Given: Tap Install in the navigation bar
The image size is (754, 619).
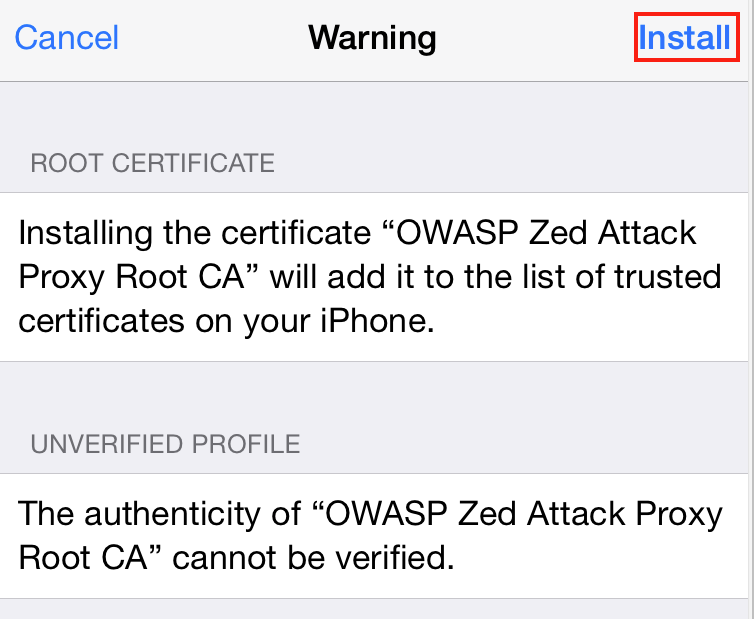Looking at the screenshot, I should 684,38.
